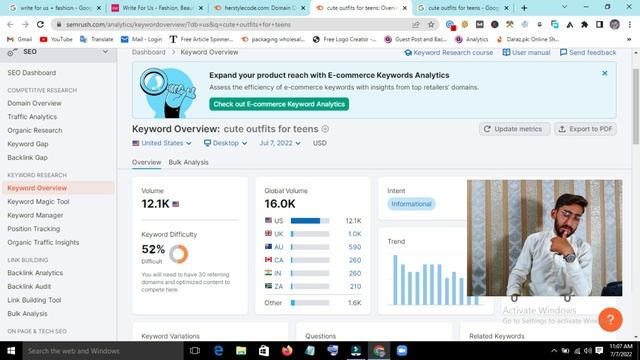Click Export to PDF button
640x360 pixels.
(585, 129)
